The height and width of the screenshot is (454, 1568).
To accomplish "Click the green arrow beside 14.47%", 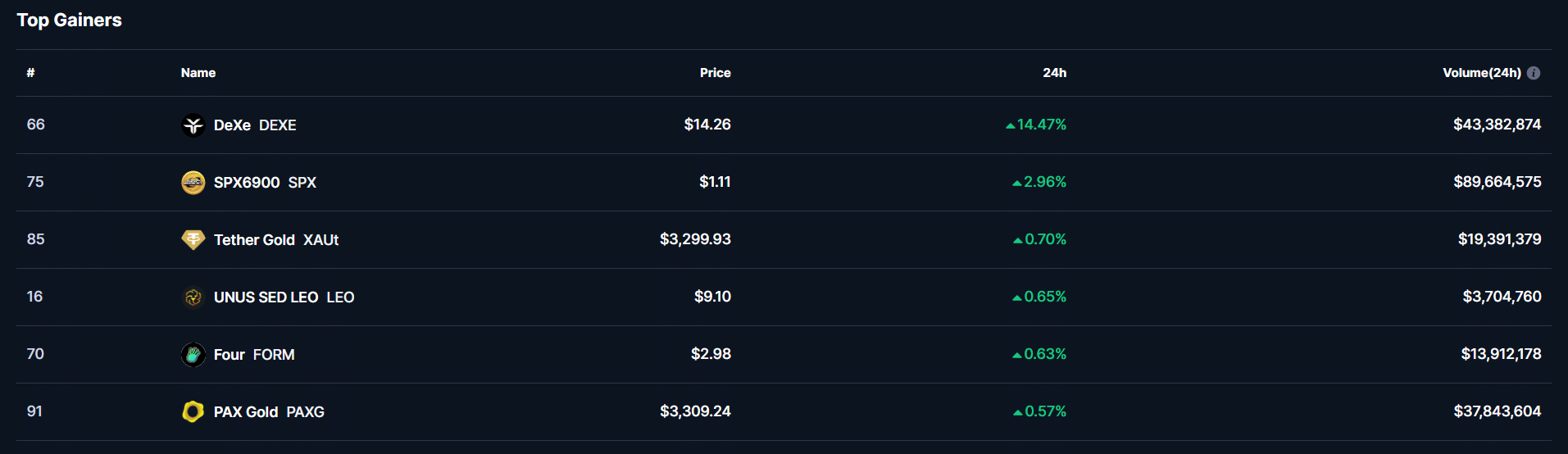I will pos(1010,125).
